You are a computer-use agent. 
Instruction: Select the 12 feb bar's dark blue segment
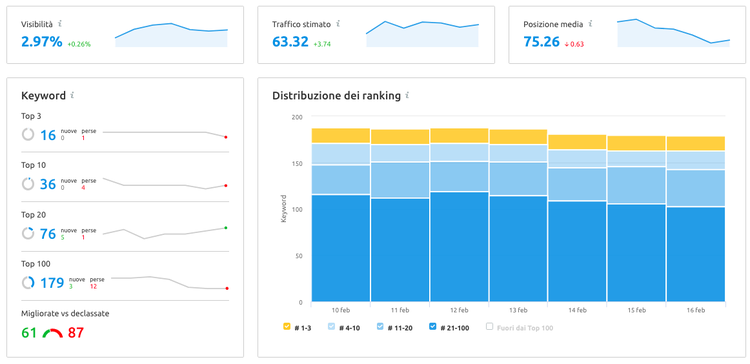459,247
